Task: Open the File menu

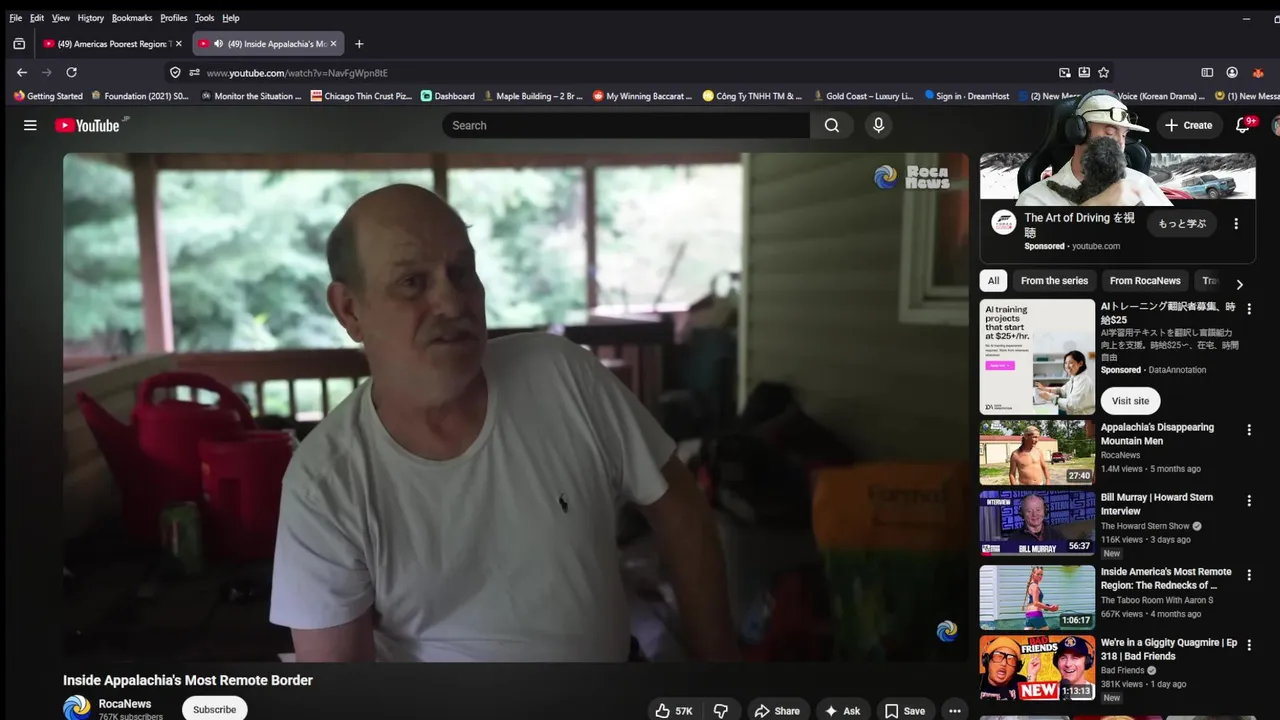Action: (x=16, y=18)
